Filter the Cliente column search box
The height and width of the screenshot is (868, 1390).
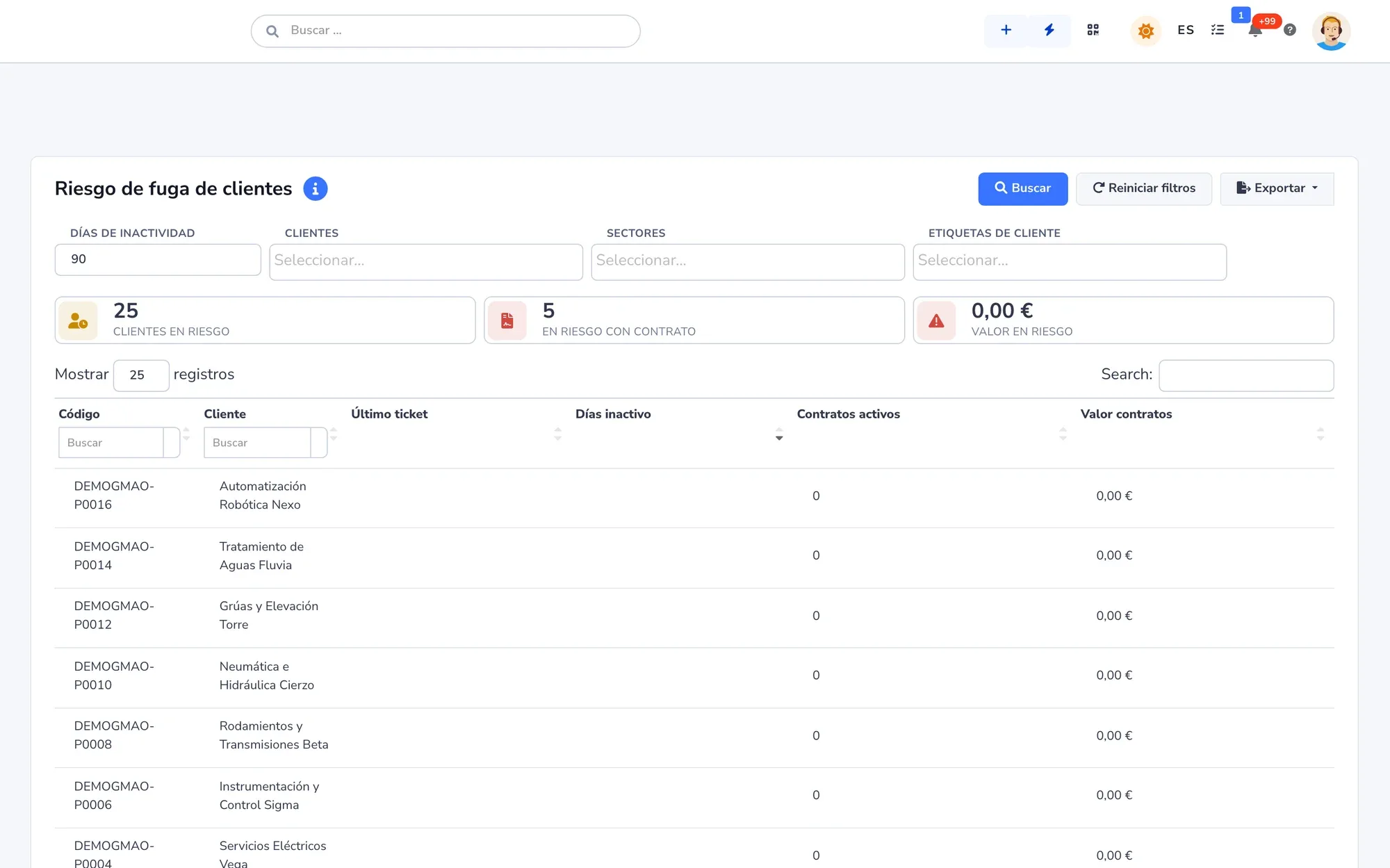point(257,443)
